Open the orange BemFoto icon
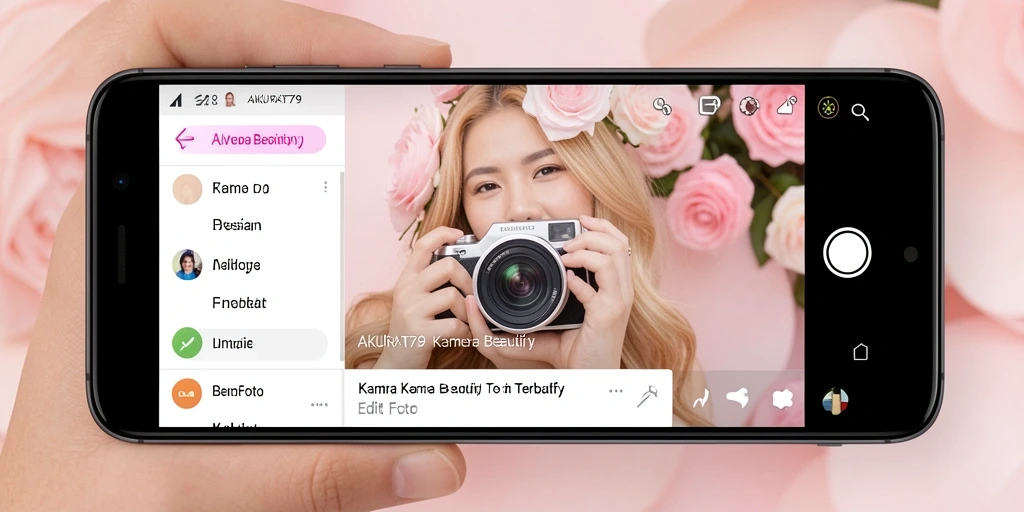The height and width of the screenshot is (512, 1024). point(187,393)
